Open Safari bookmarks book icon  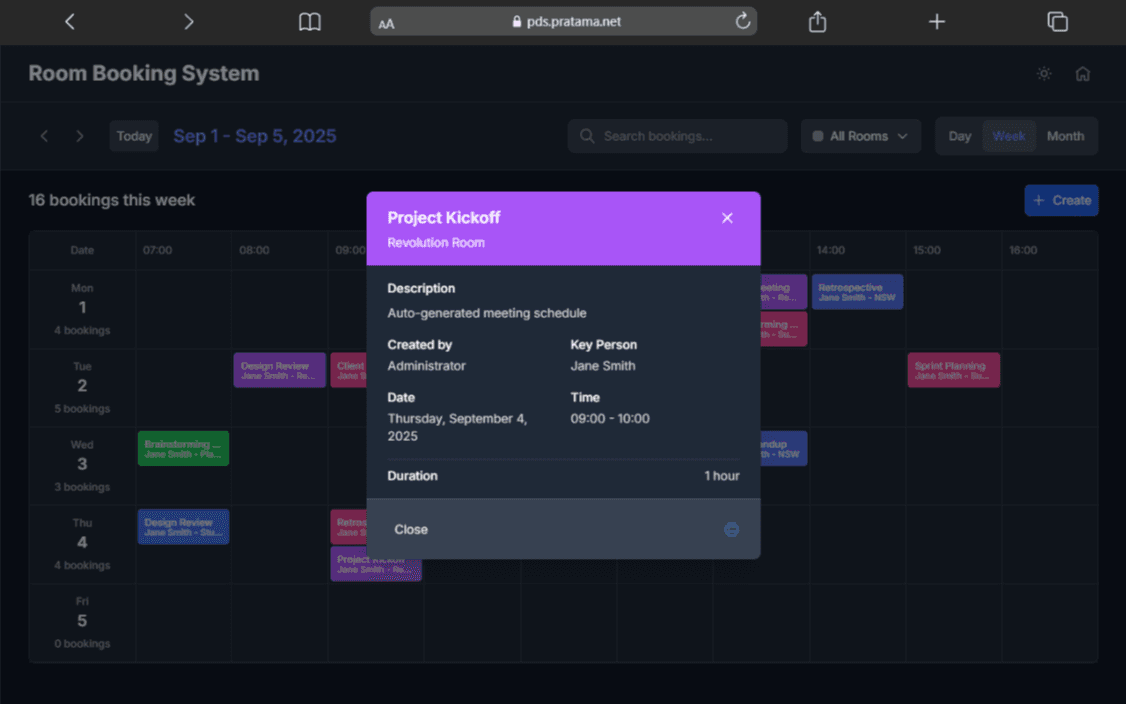(x=310, y=22)
